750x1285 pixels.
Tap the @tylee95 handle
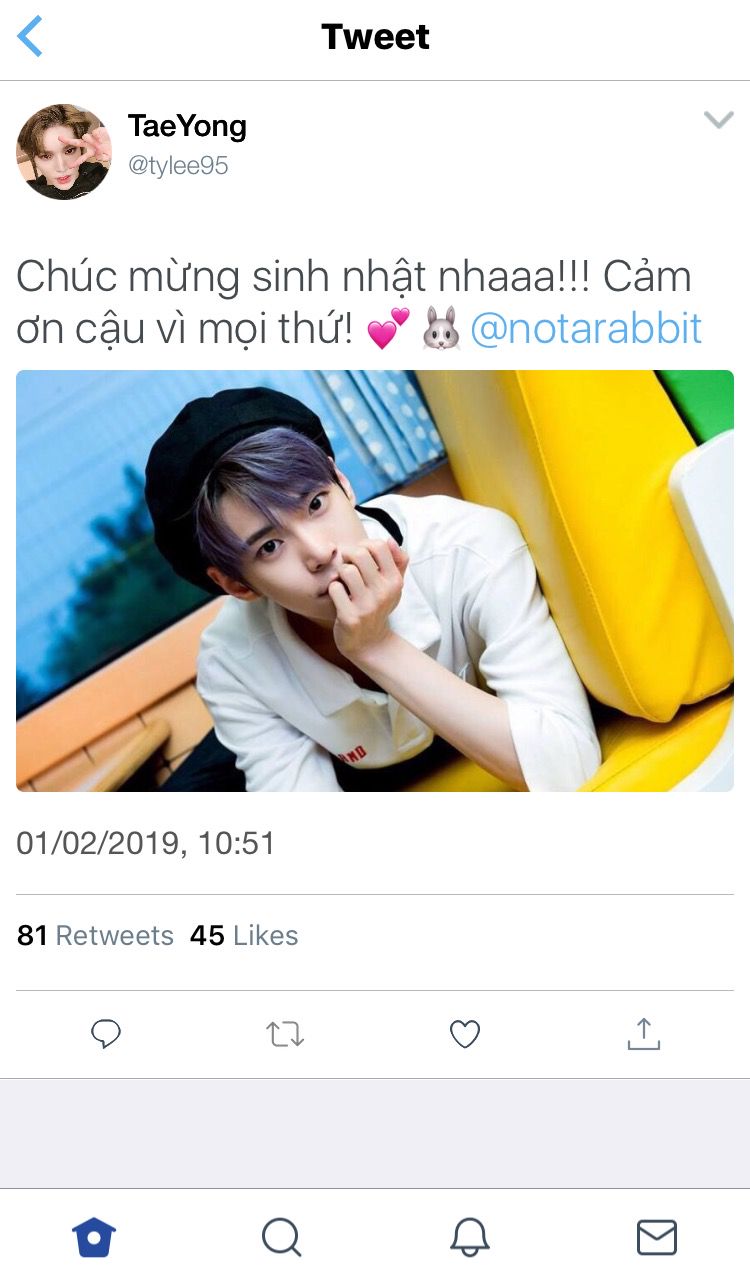(178, 166)
